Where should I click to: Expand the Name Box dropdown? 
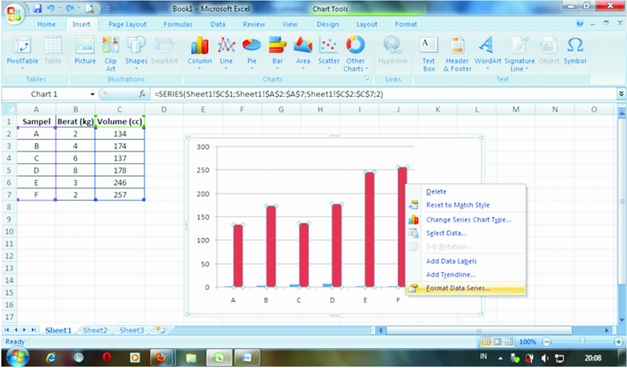point(92,94)
